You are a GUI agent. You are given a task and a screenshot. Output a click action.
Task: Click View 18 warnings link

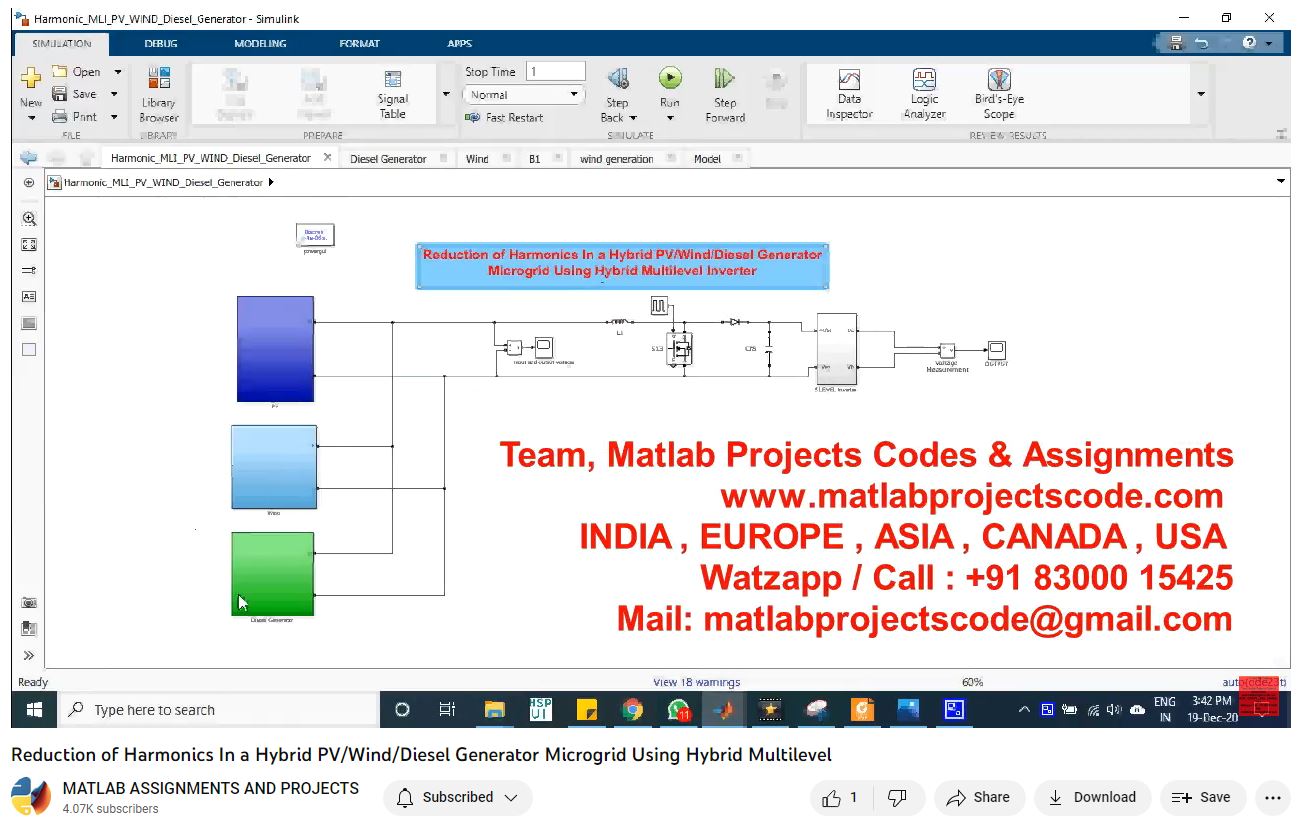[x=696, y=682]
